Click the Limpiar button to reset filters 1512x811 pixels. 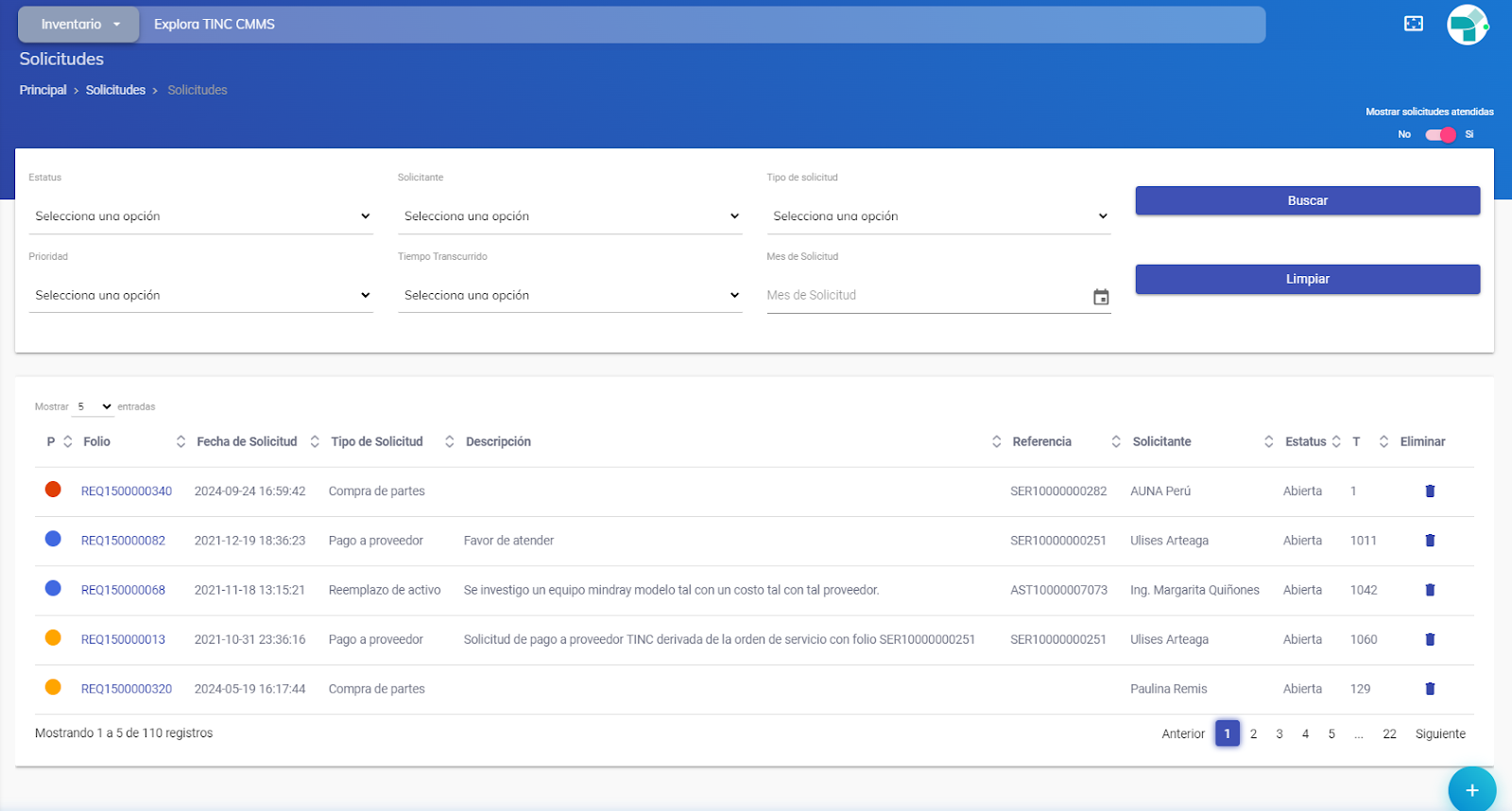point(1307,279)
